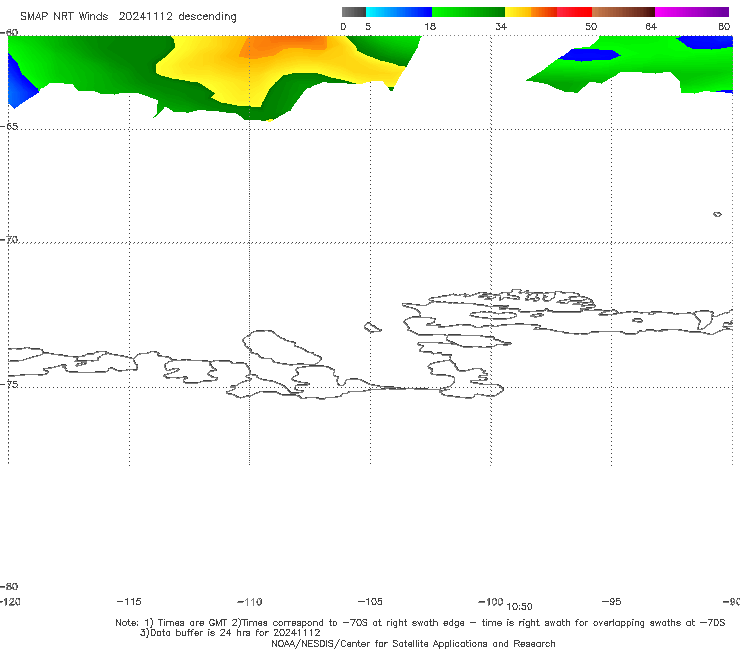This screenshot has height=650, width=740.
Task: Click the orange high-wind area at the map top
Action: 283,46
